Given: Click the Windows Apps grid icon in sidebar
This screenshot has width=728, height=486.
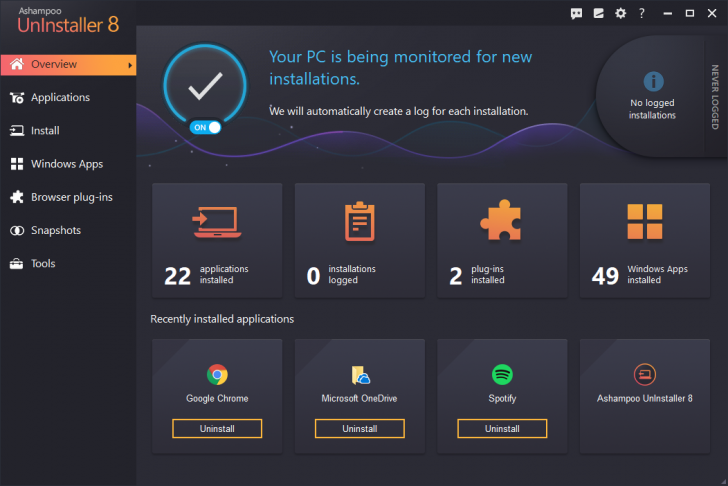Looking at the screenshot, I should pos(17,164).
